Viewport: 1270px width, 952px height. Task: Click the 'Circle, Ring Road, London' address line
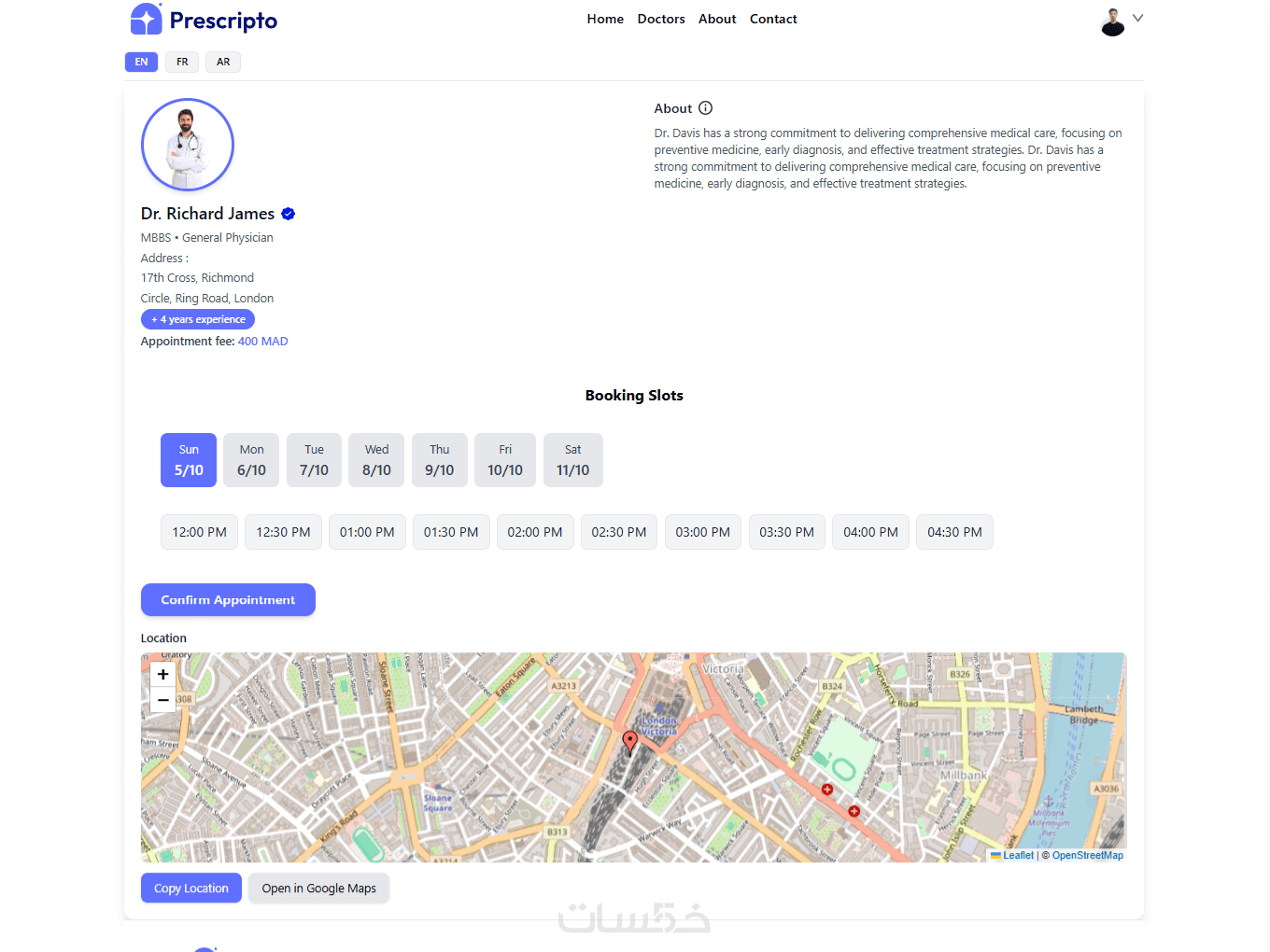point(207,299)
